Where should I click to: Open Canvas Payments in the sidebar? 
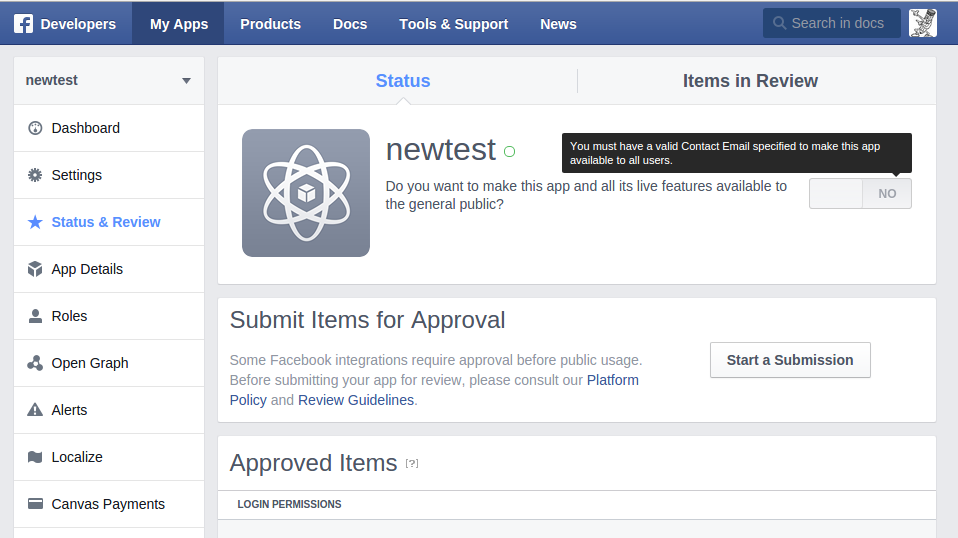point(109,504)
